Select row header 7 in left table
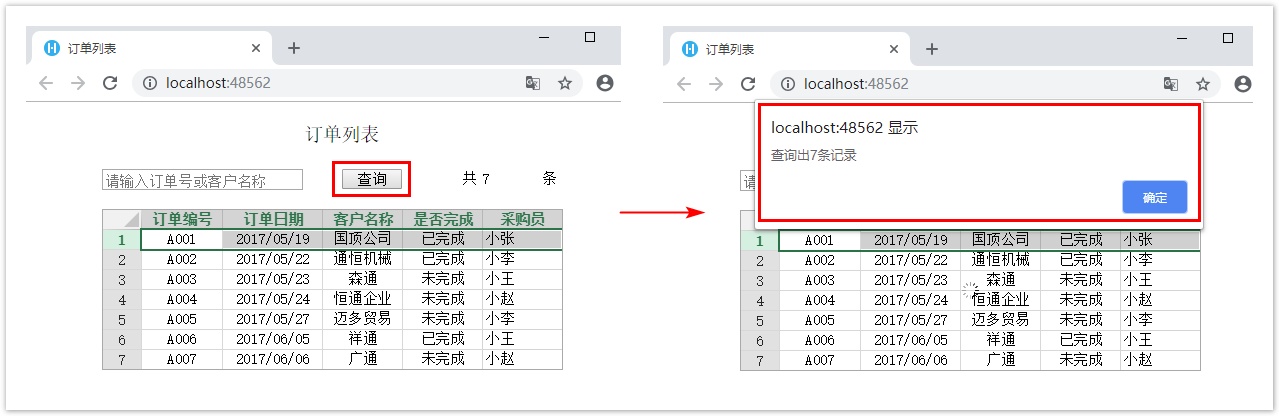1279x416 pixels. point(122,359)
